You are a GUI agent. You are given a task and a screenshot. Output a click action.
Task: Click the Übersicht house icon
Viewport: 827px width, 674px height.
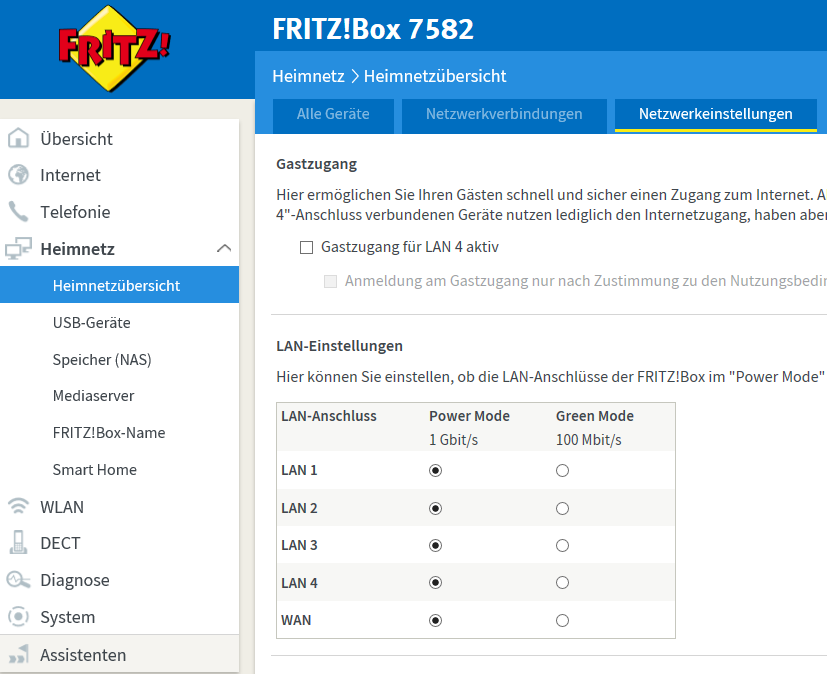pyautogui.click(x=18, y=138)
